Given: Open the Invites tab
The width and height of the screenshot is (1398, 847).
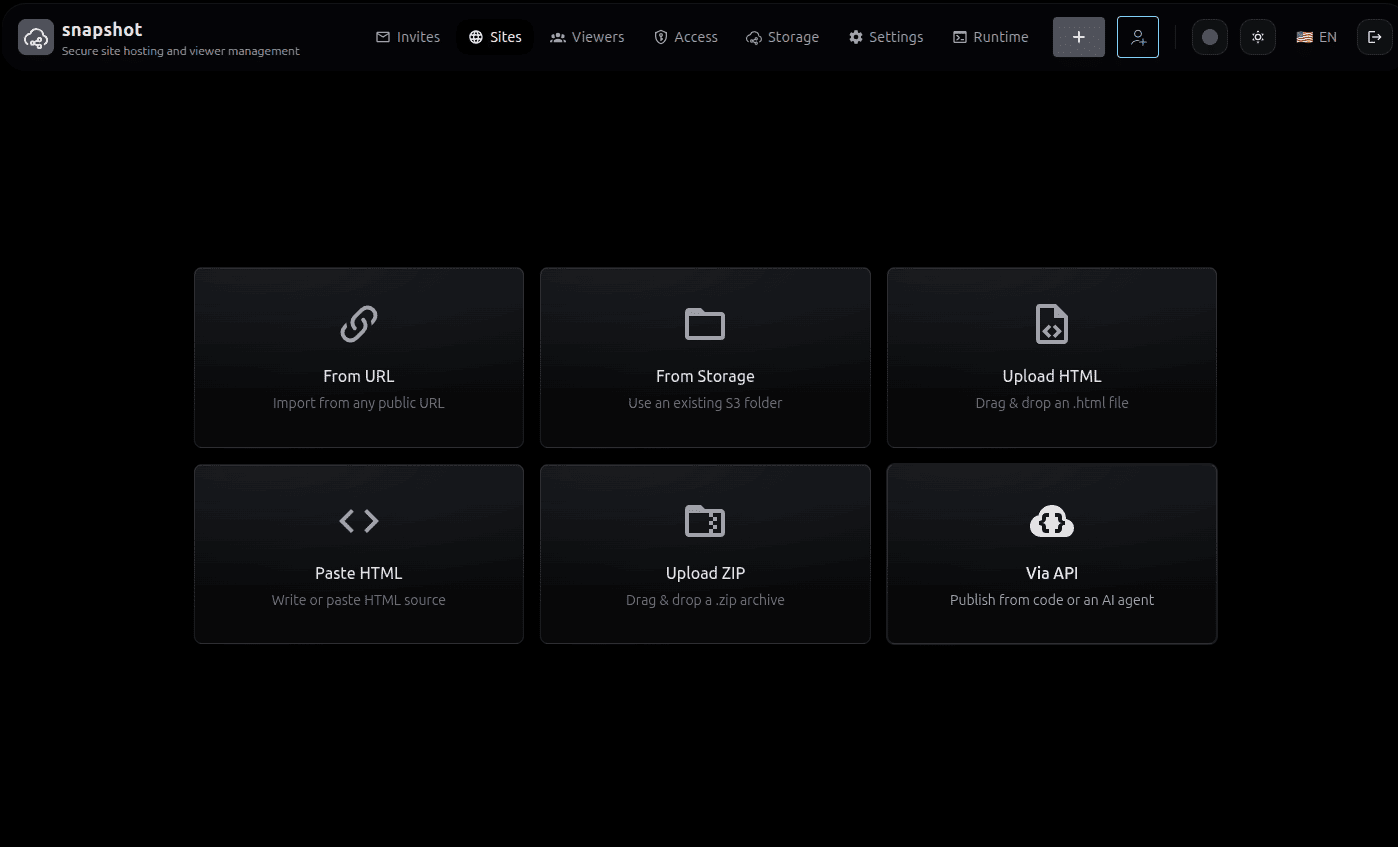Looking at the screenshot, I should pos(408,37).
